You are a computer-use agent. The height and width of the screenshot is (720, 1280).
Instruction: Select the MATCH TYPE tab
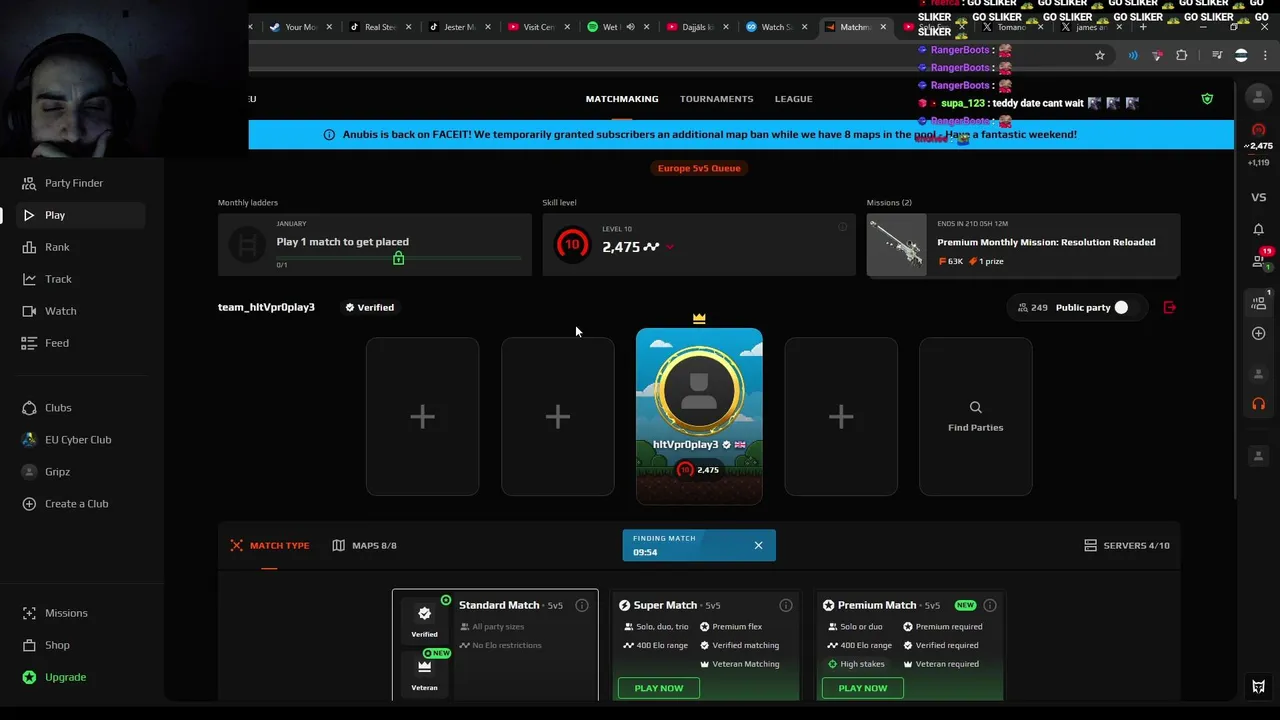(x=269, y=546)
